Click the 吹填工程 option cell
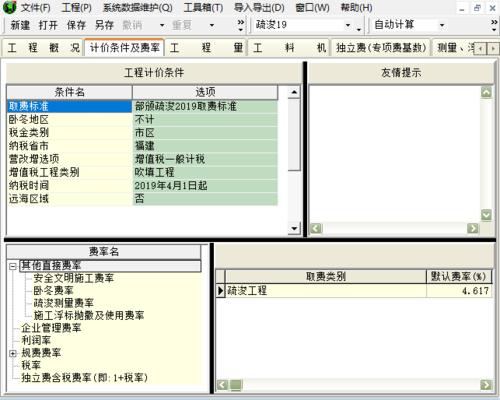The width and height of the screenshot is (500, 400). pos(205,172)
